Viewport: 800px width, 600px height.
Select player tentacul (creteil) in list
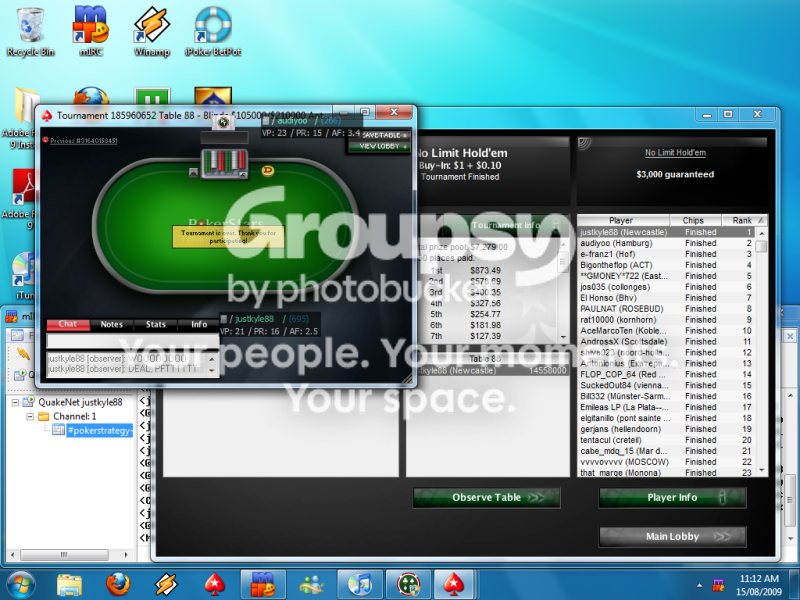point(666,440)
